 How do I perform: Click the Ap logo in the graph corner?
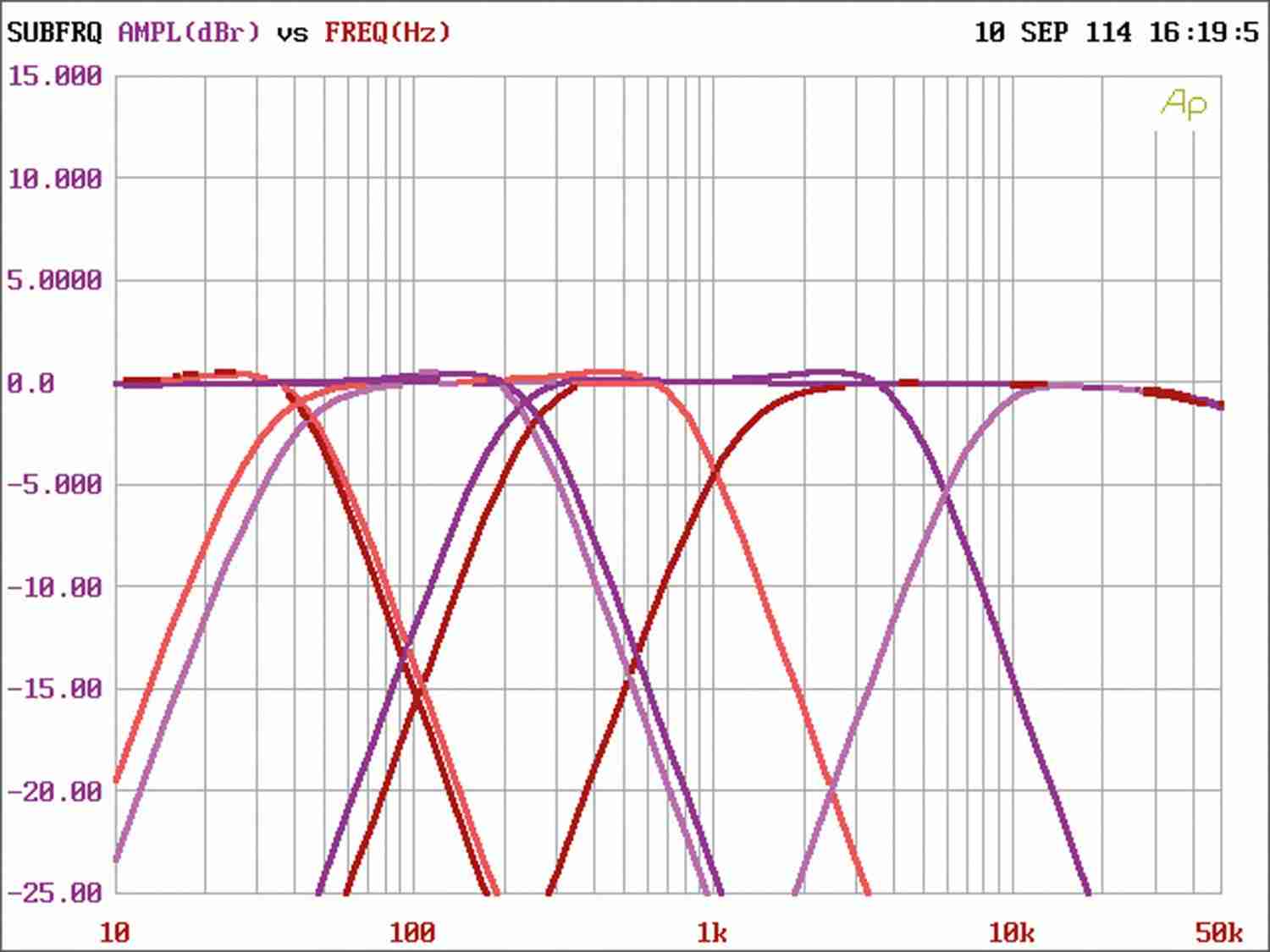[x=1184, y=104]
